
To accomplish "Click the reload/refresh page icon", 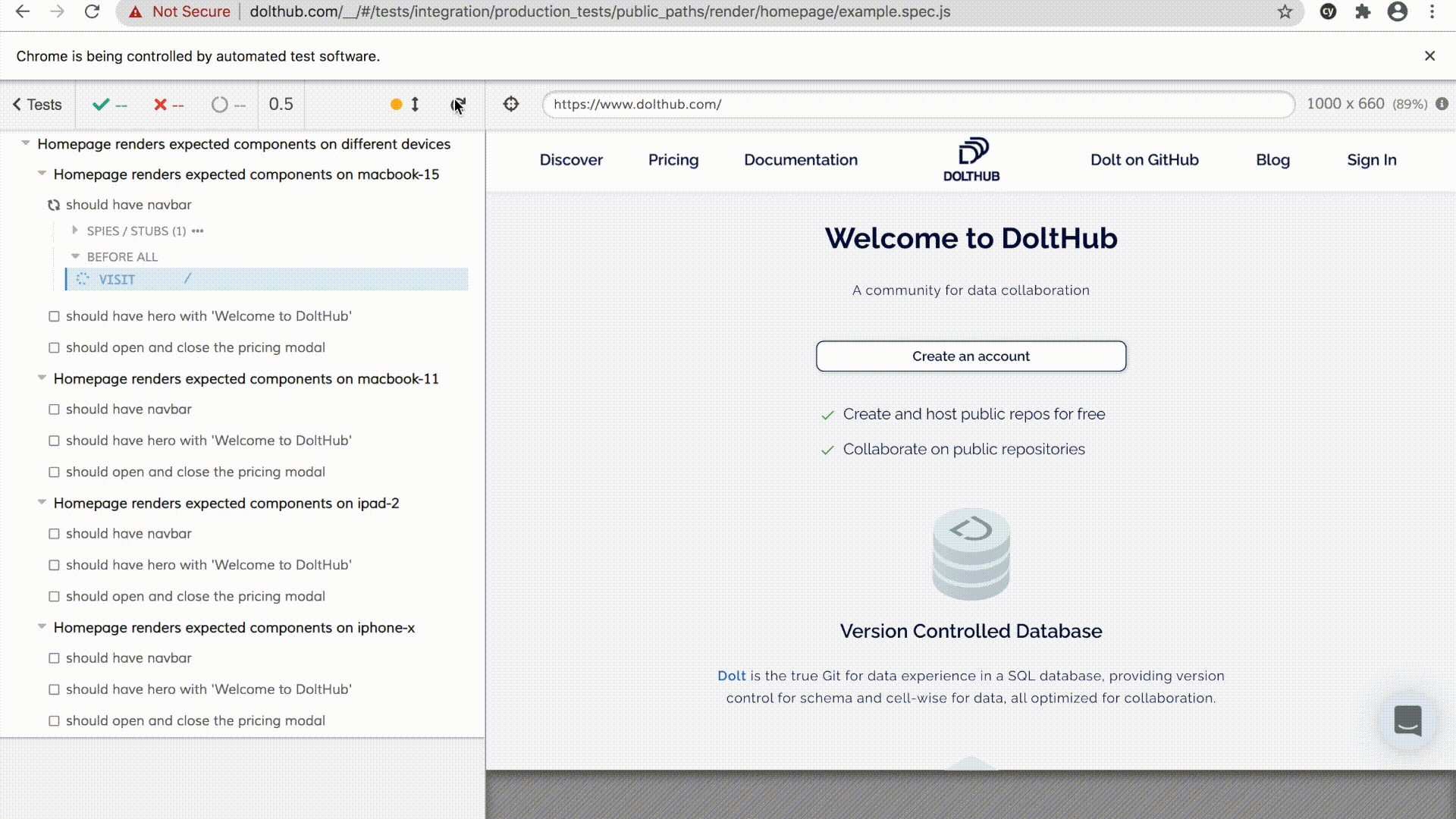I will pyautogui.click(x=91, y=11).
